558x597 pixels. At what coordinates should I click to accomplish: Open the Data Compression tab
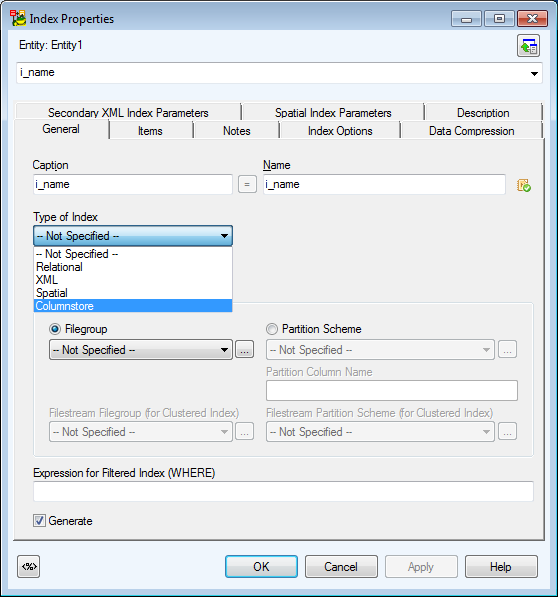tap(471, 131)
